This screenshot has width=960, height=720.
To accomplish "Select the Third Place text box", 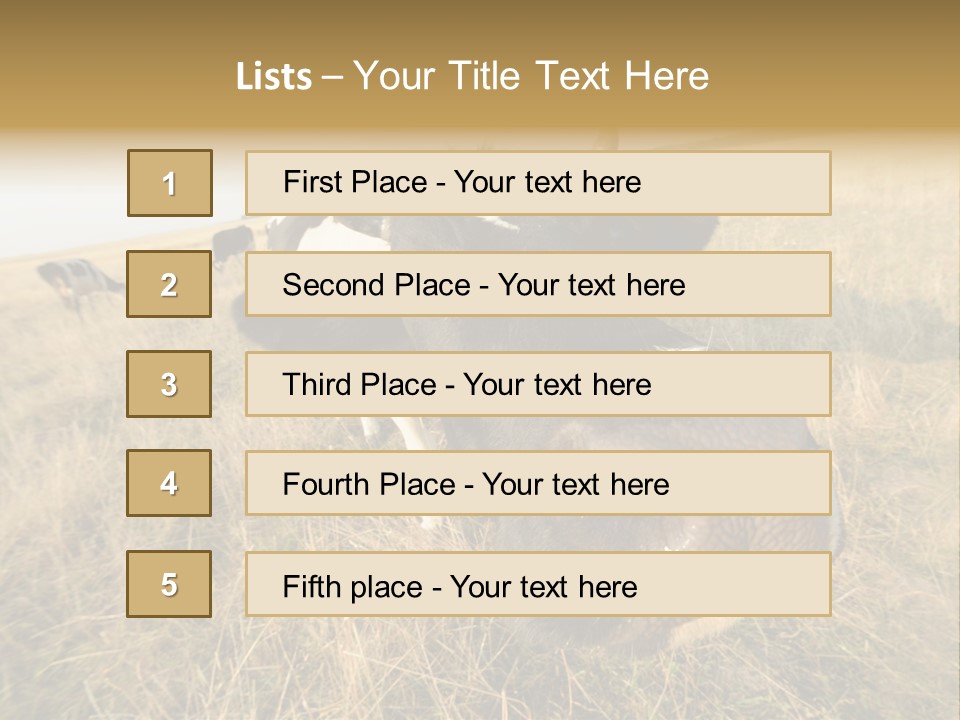I will [538, 384].
